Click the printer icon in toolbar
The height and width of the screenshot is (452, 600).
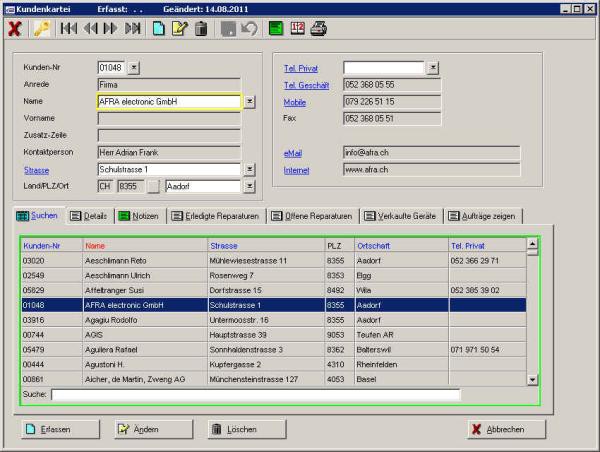pos(319,29)
